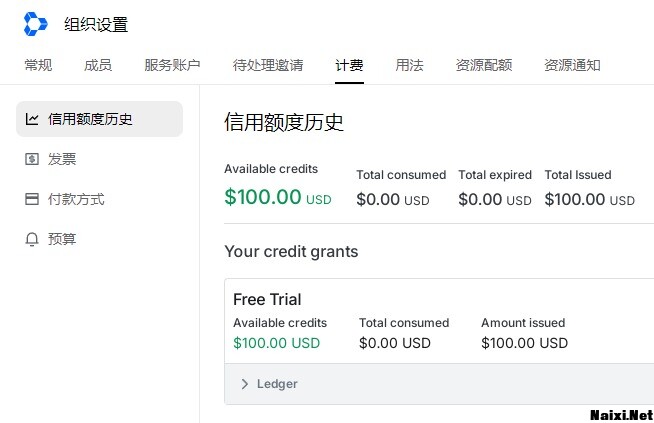Click the blue organization logo icon
Image resolution: width=654 pixels, height=423 pixels.
point(35,24)
